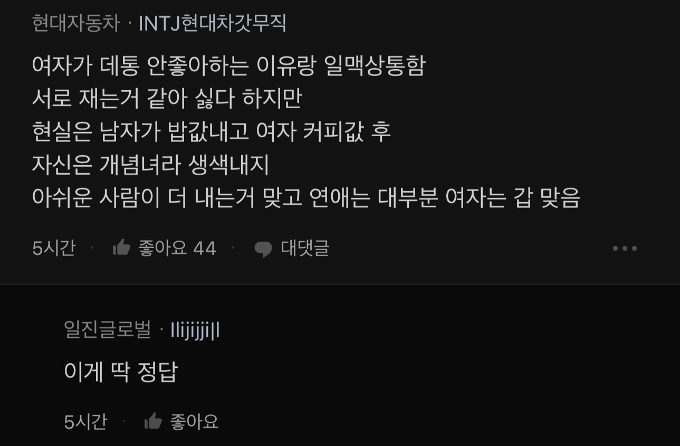Viewport: 680px width, 446px height.
Task: Click the 5시간 timestamp on the first comment
Action: coord(53,248)
